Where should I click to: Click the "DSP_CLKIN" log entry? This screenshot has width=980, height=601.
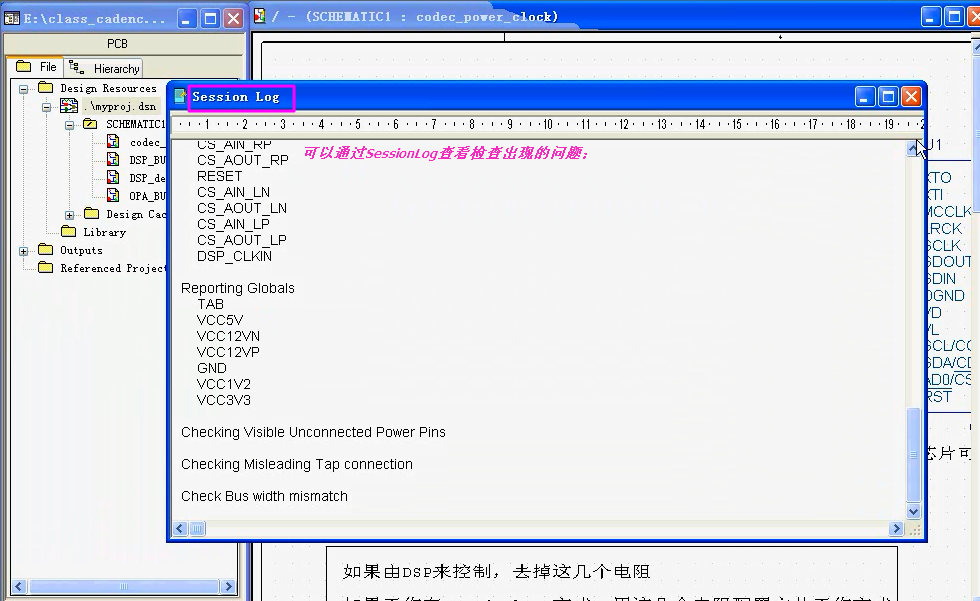point(234,256)
